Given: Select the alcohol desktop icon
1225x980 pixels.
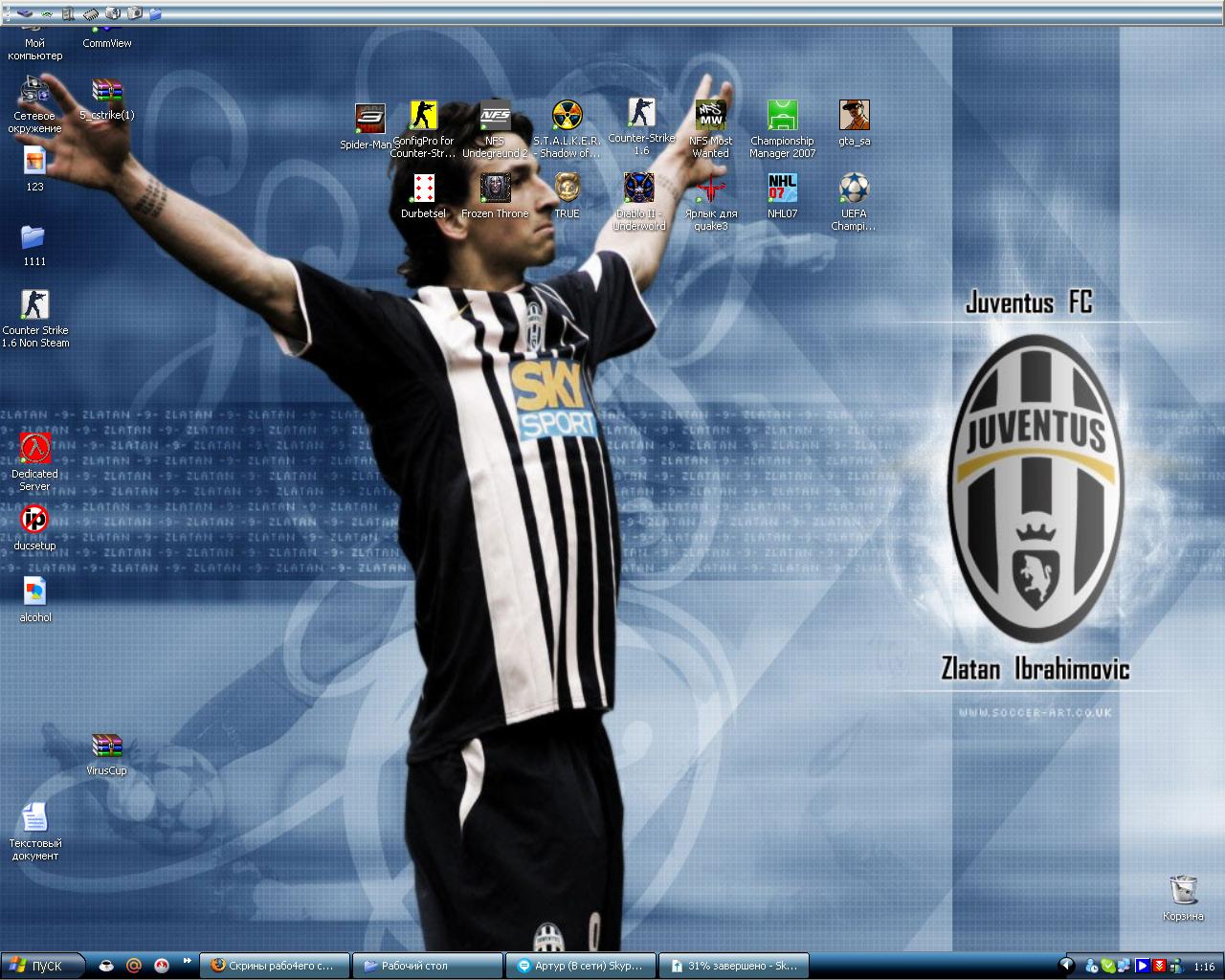Looking at the screenshot, I should (x=34, y=600).
